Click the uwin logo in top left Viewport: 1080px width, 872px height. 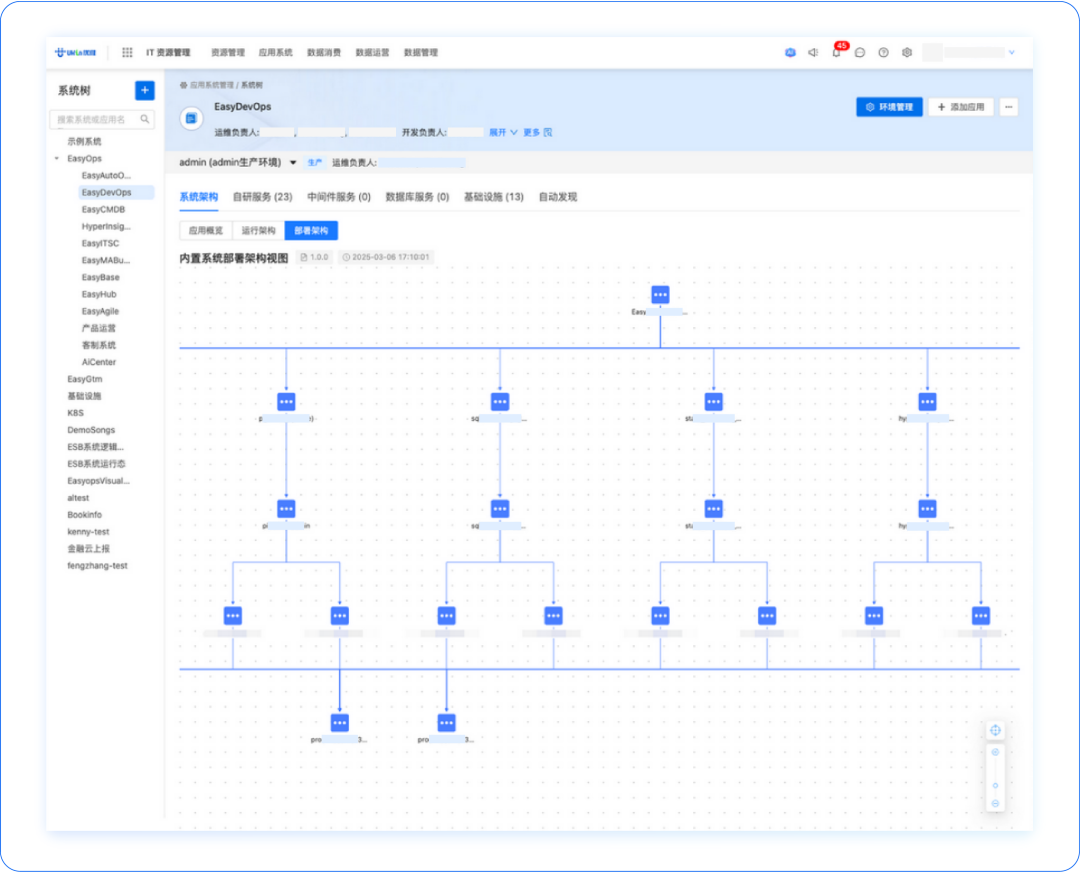pos(76,52)
